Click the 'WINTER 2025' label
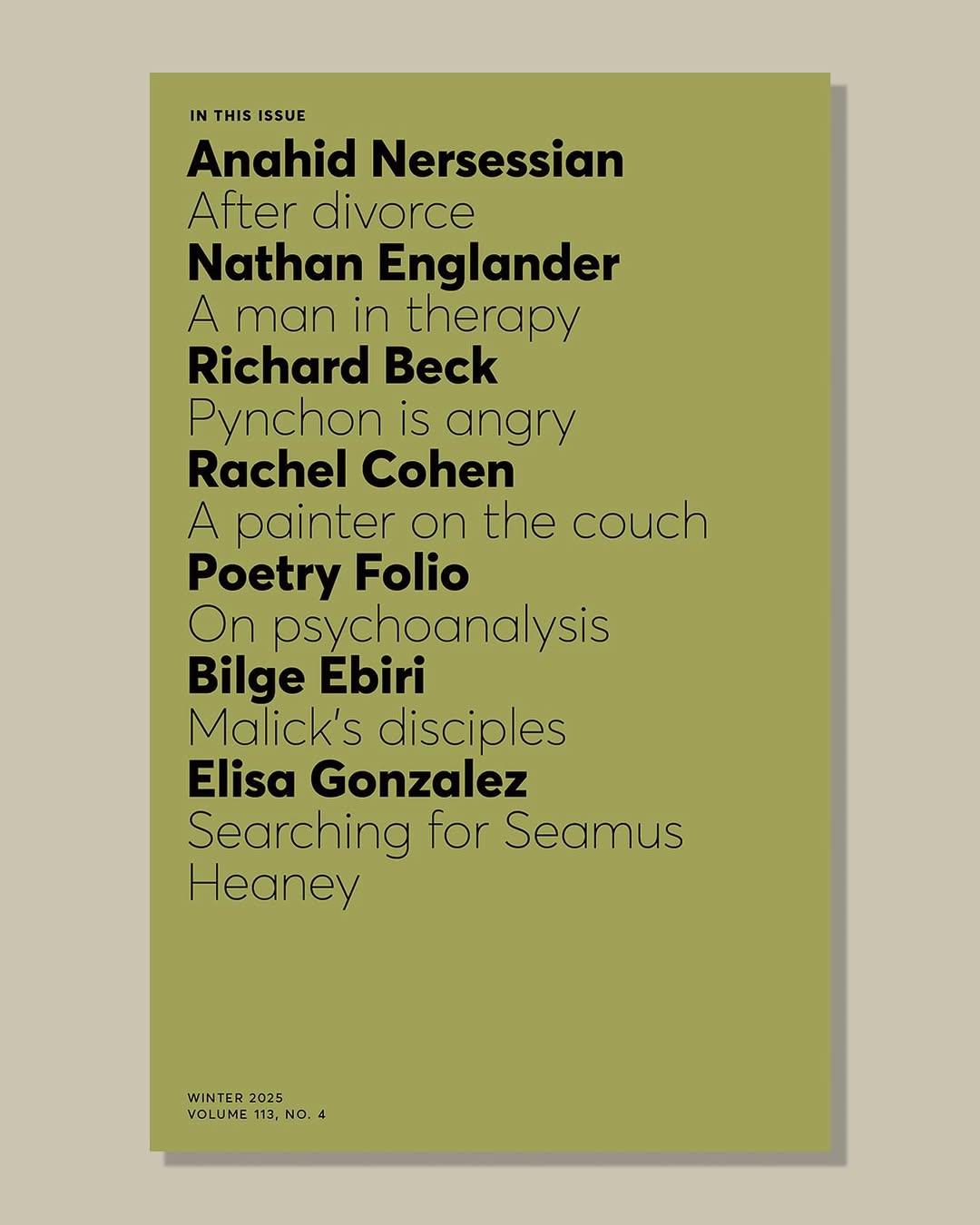The image size is (980, 1225). (x=235, y=1097)
